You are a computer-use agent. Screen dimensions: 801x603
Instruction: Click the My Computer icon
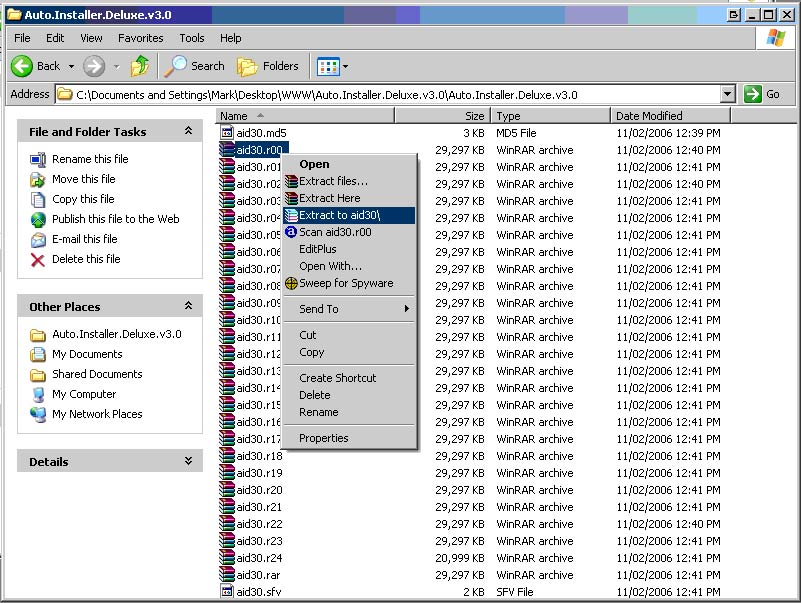click(38, 395)
